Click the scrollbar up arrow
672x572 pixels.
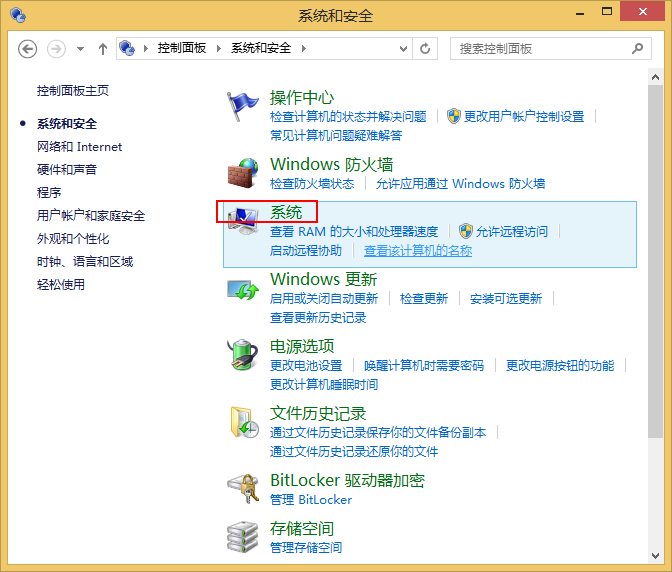[x=655, y=77]
